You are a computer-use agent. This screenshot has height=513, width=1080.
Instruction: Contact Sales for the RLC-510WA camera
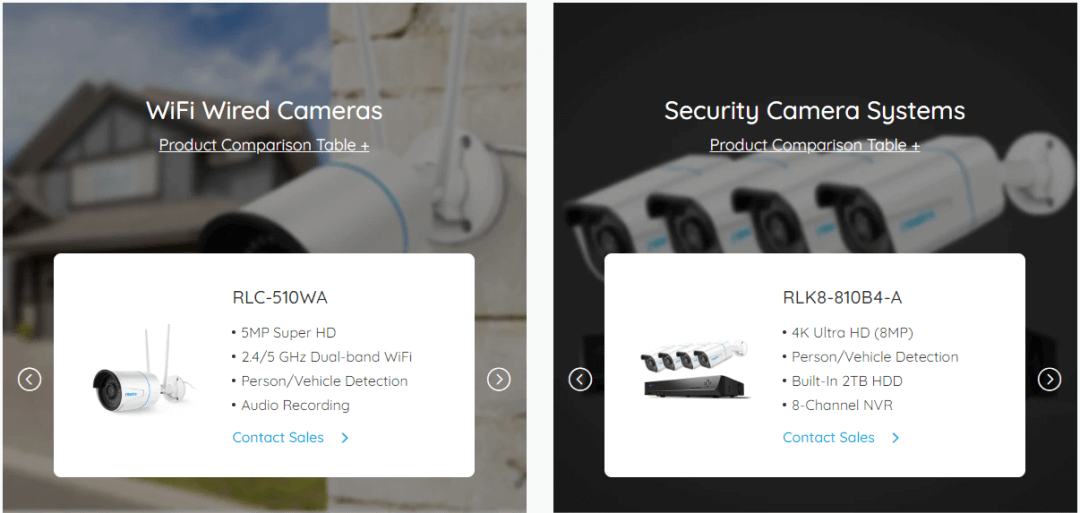point(278,437)
